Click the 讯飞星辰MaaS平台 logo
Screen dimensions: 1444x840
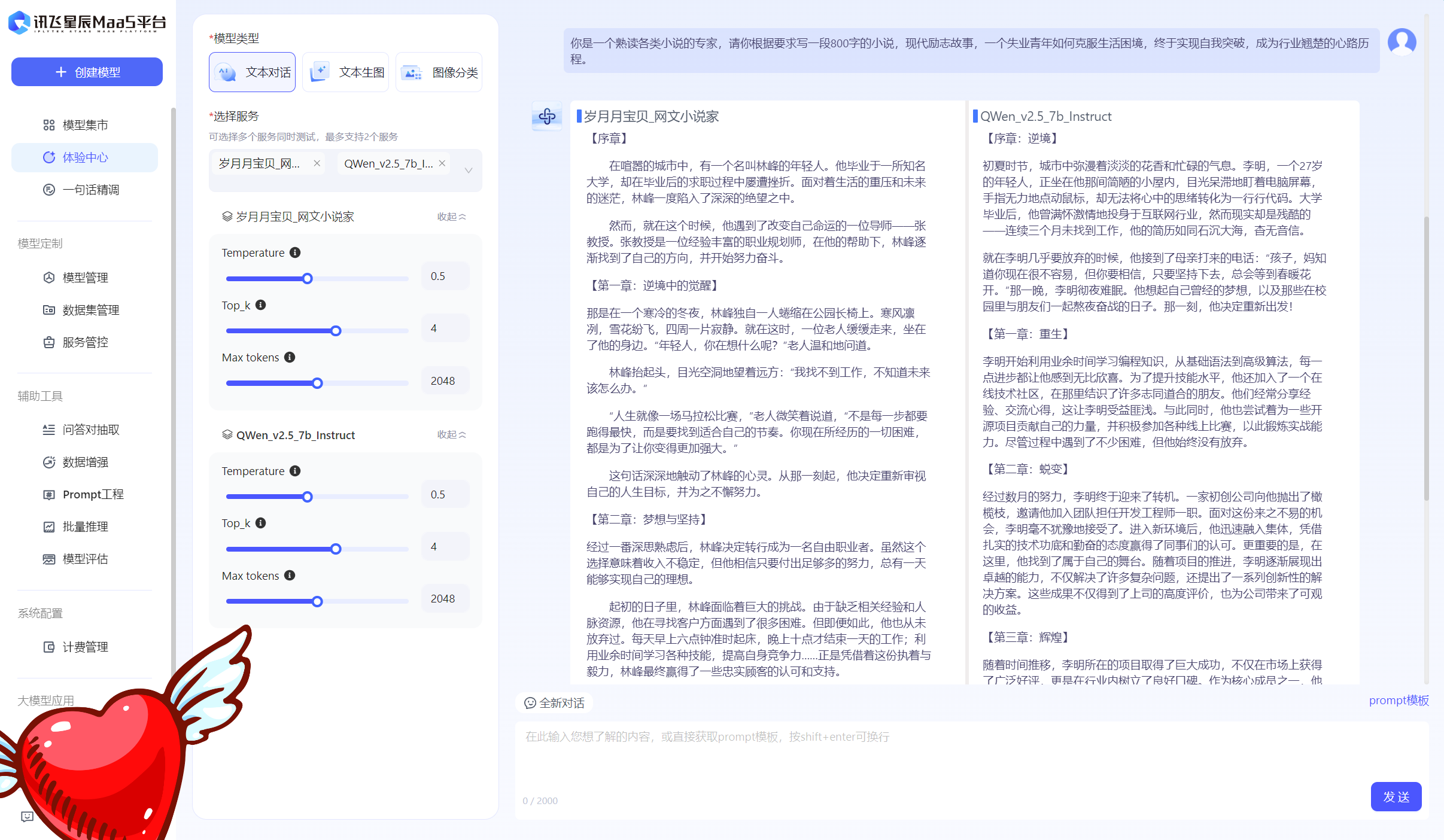pos(87,23)
